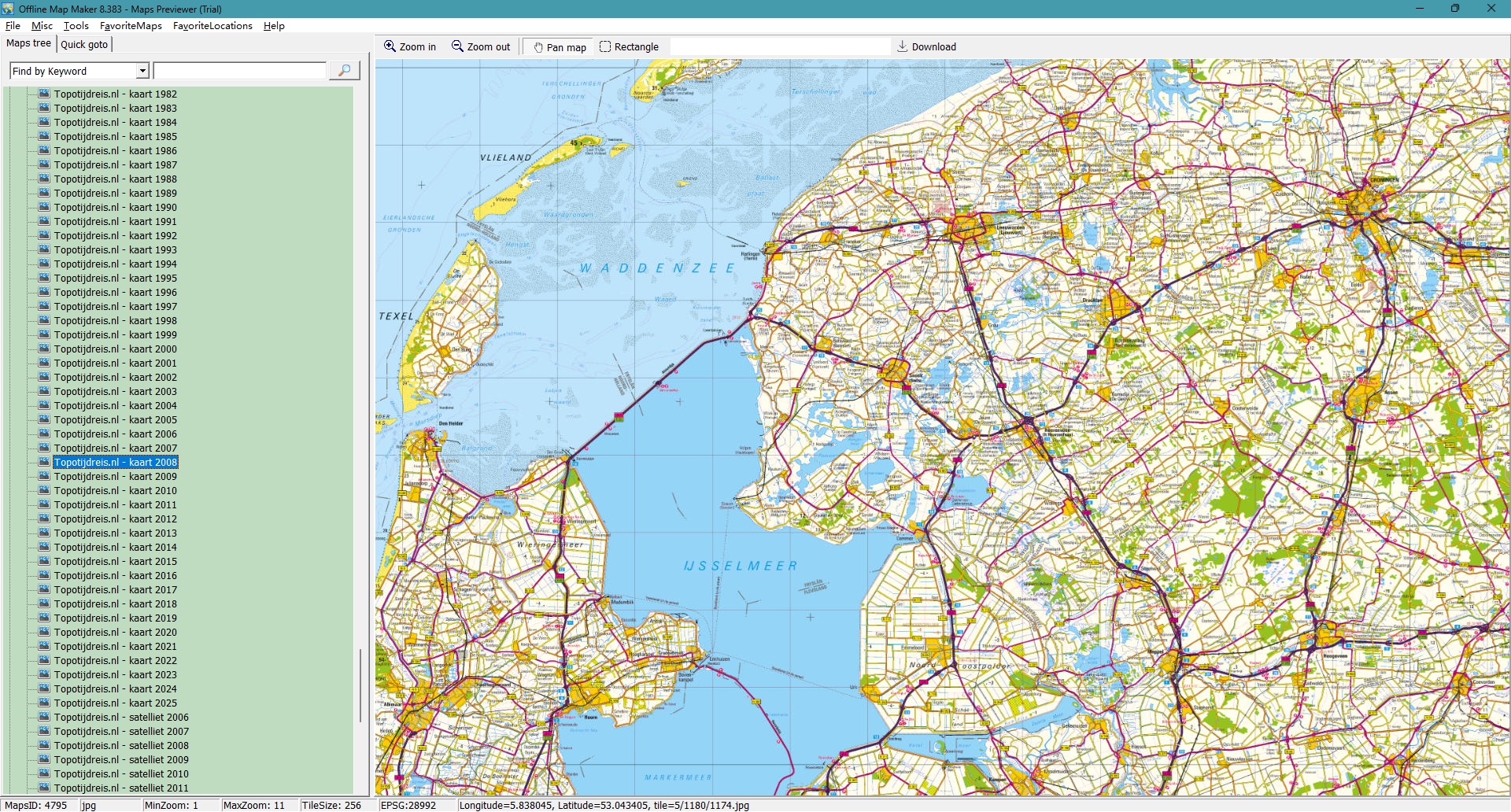This screenshot has width=1511, height=812.
Task: Click the map icon beside kaart 1990
Action: [44, 207]
